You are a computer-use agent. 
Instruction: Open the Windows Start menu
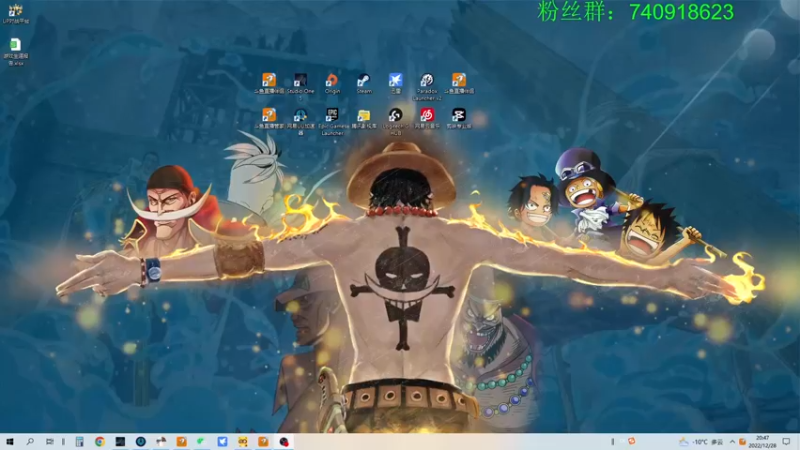tap(10, 441)
